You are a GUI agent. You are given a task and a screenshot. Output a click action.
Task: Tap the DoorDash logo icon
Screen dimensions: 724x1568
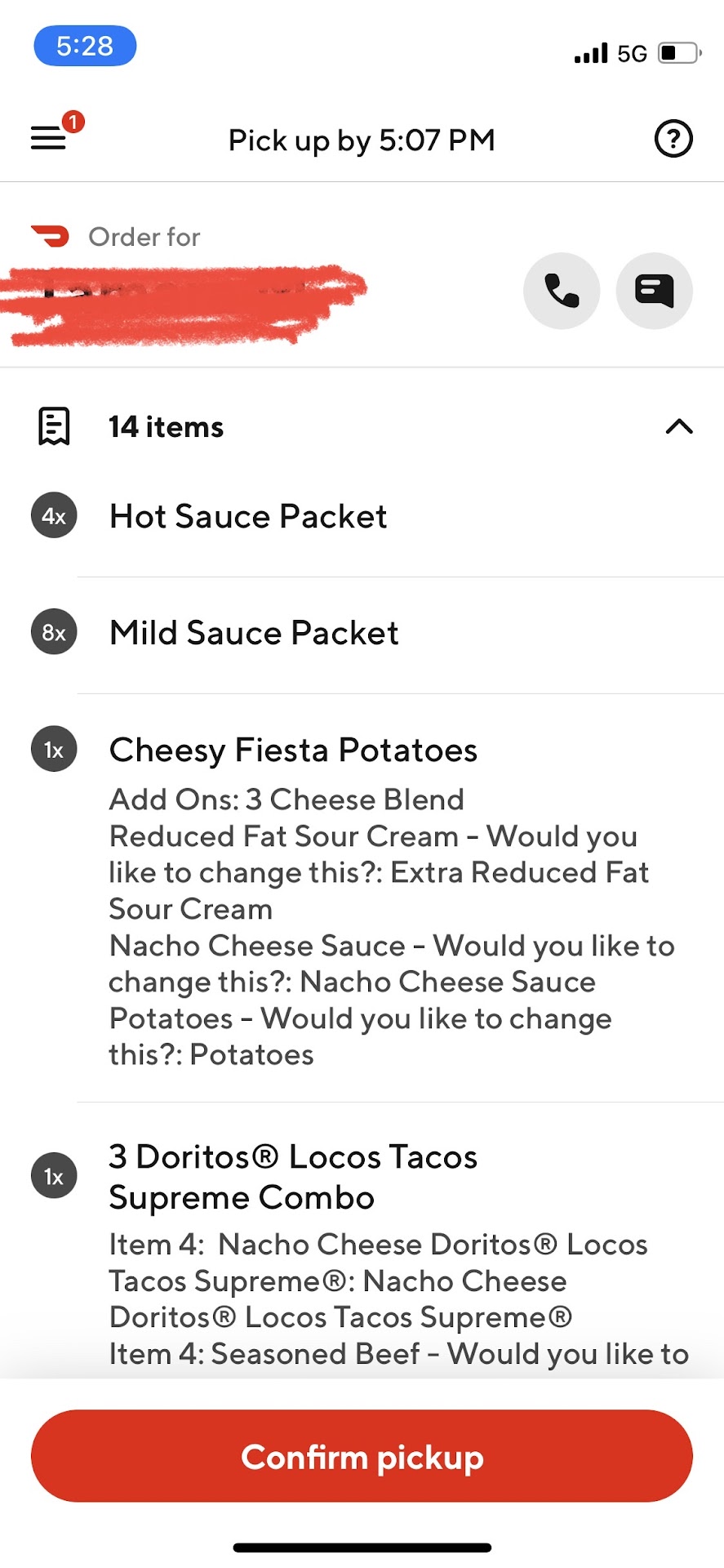point(51,236)
